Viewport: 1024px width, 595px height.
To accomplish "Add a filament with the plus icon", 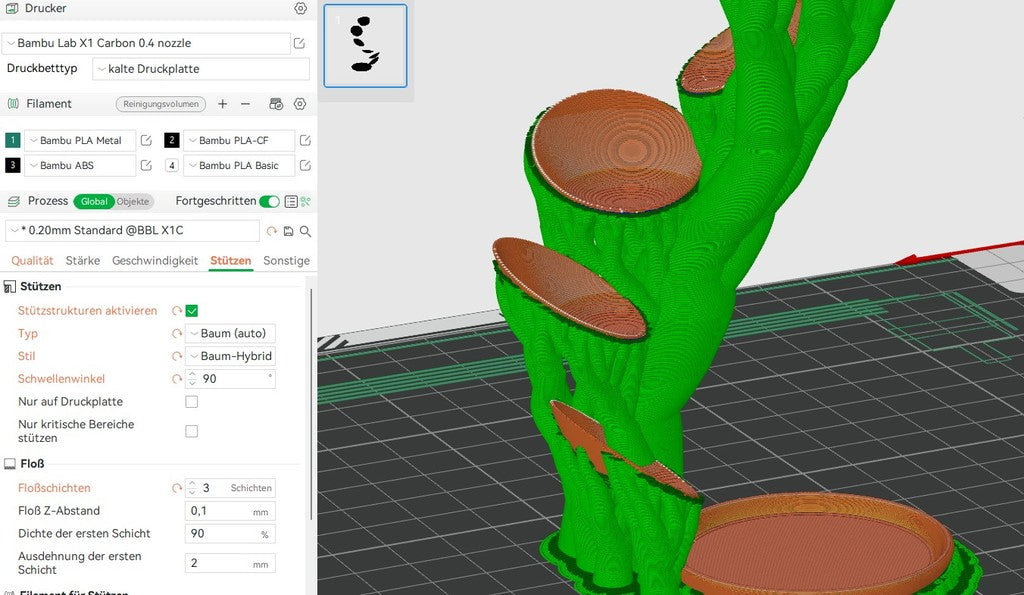I will click(x=223, y=104).
